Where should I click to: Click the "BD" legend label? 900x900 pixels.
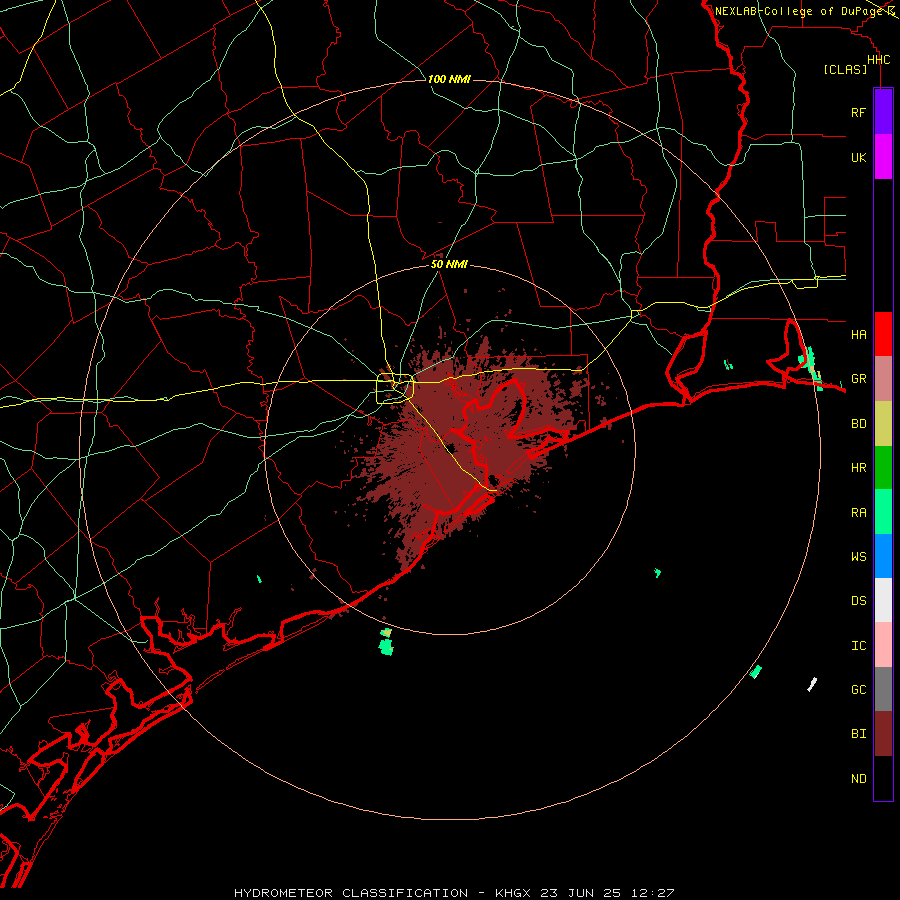[858, 424]
